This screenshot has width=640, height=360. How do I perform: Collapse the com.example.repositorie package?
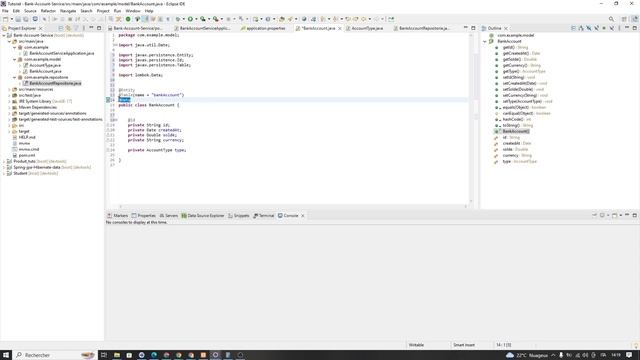15,78
